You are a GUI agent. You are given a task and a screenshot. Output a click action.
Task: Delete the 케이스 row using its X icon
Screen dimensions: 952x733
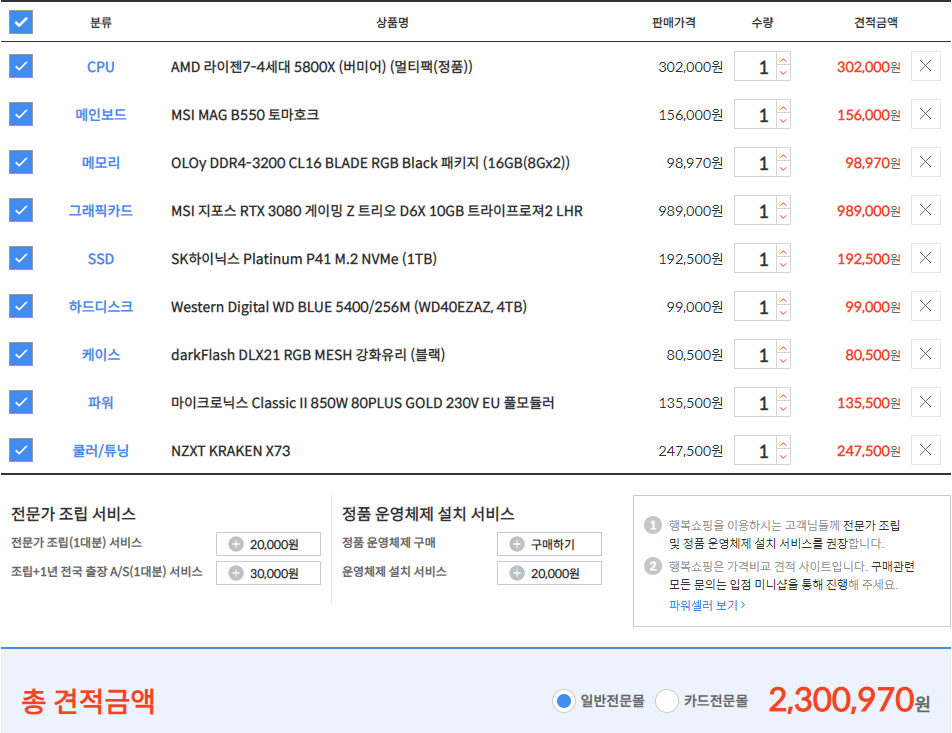pos(925,354)
